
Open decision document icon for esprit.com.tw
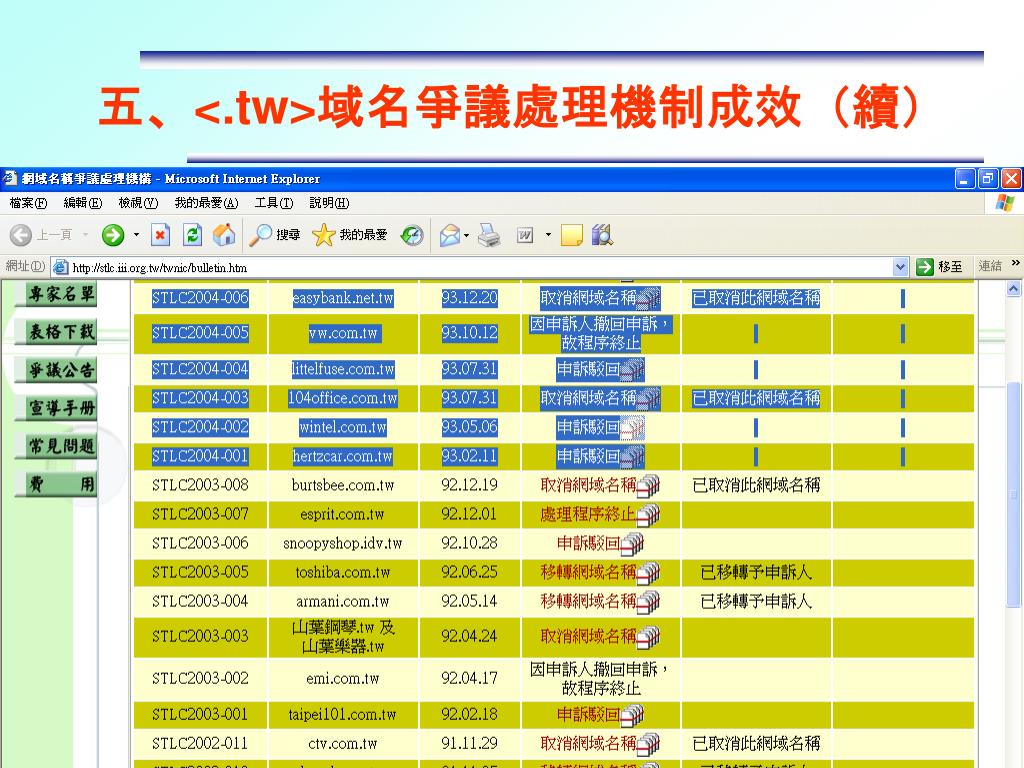click(648, 515)
